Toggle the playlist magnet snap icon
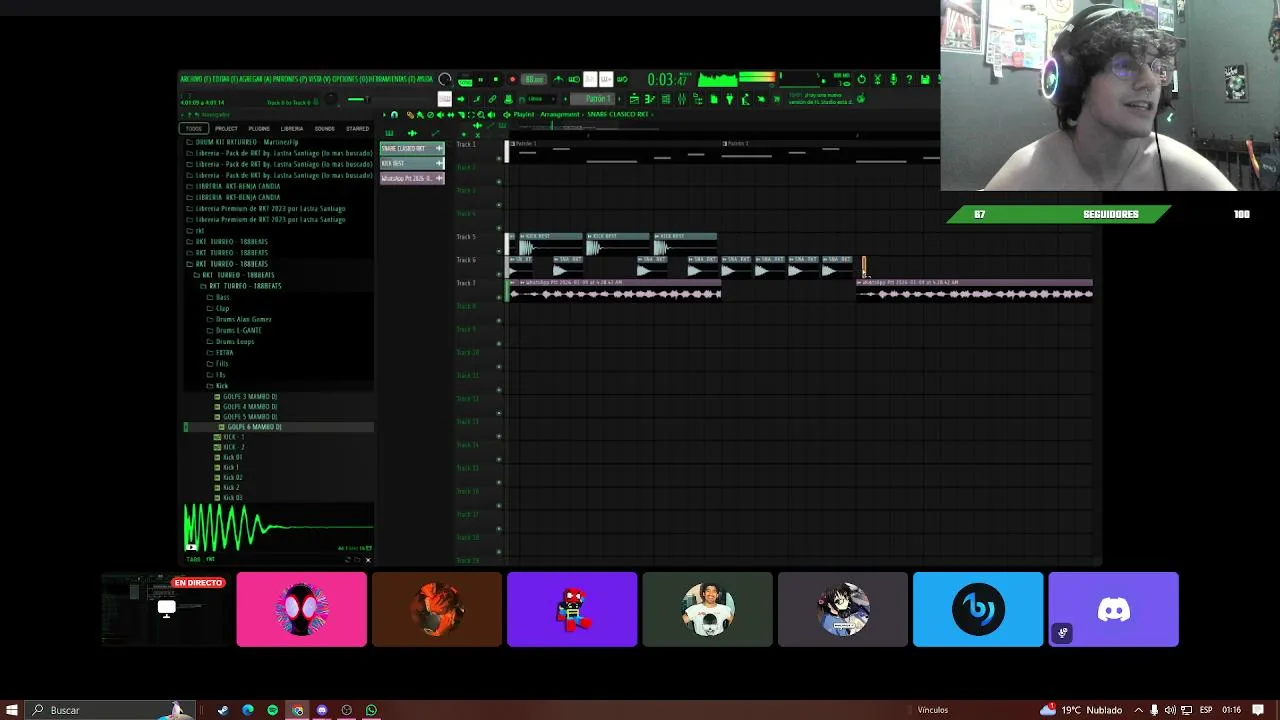This screenshot has height=720, width=1280. point(395,115)
